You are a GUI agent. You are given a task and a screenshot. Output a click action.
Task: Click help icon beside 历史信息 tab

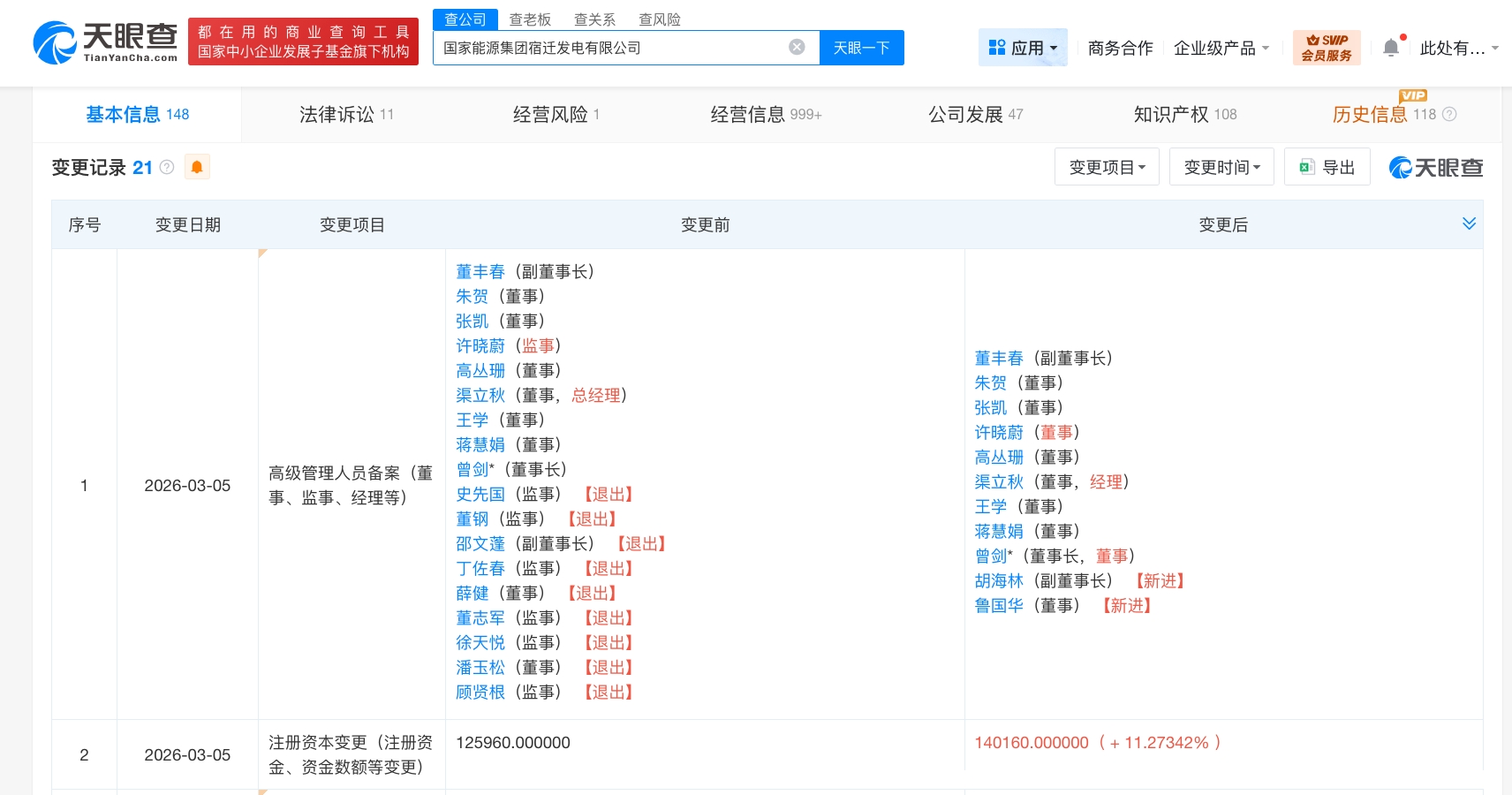coord(1449,114)
